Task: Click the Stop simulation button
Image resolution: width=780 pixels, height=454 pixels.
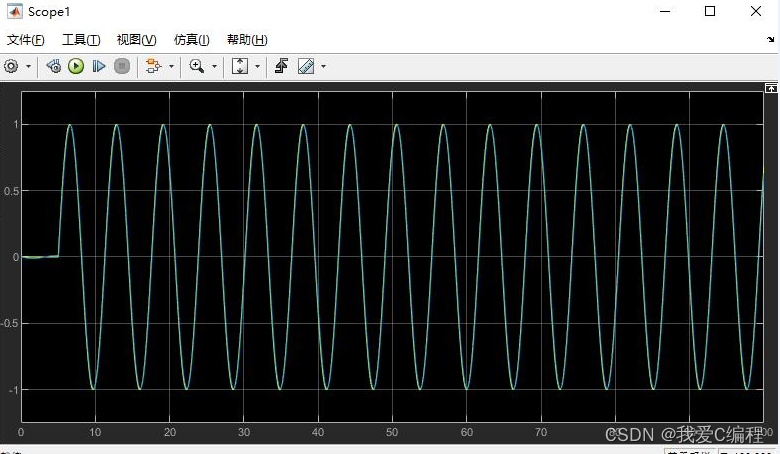Action: 122,66
